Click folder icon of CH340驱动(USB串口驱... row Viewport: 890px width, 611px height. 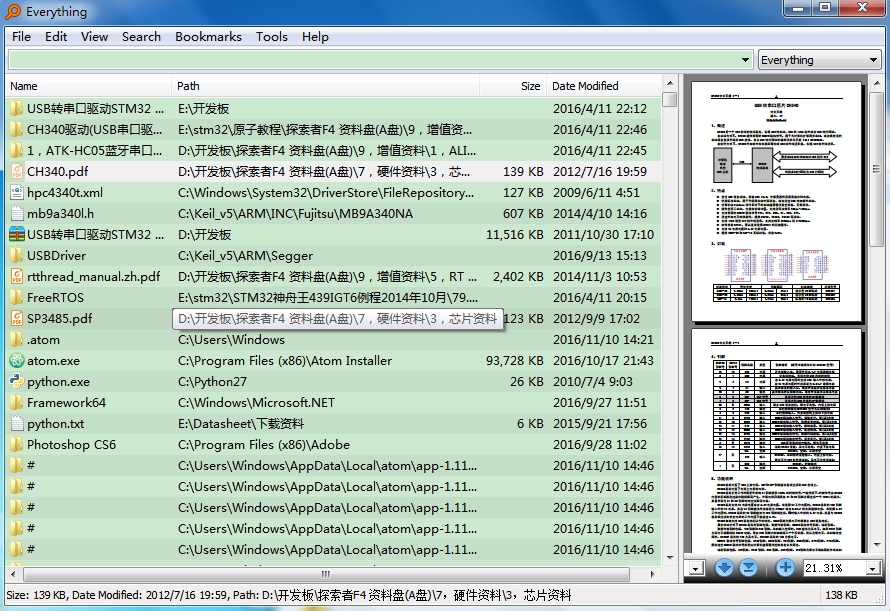click(17, 129)
